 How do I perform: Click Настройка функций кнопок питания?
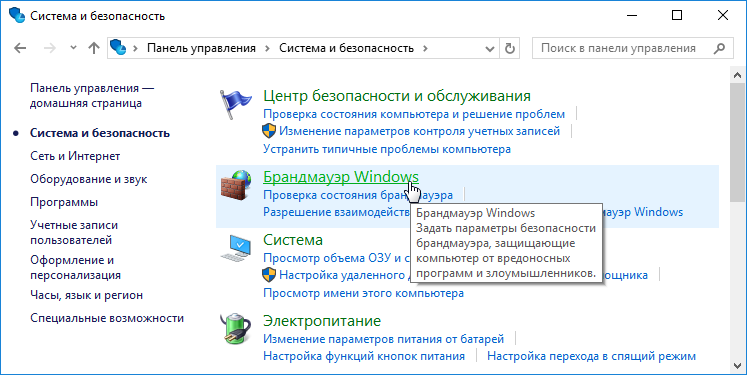point(364,356)
